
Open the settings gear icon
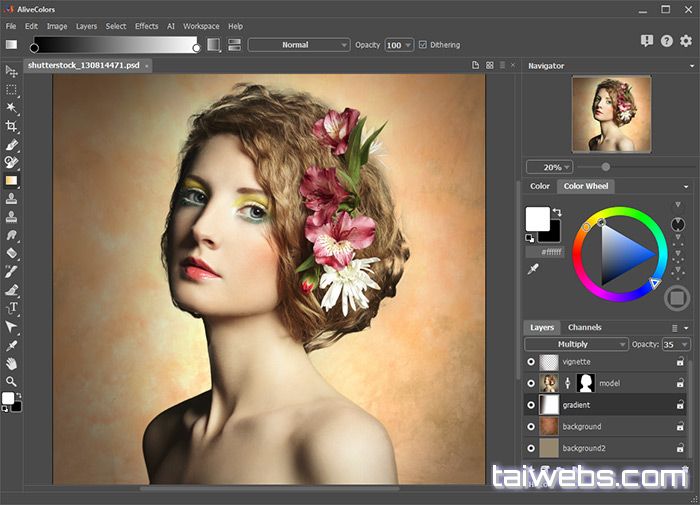[x=686, y=41]
